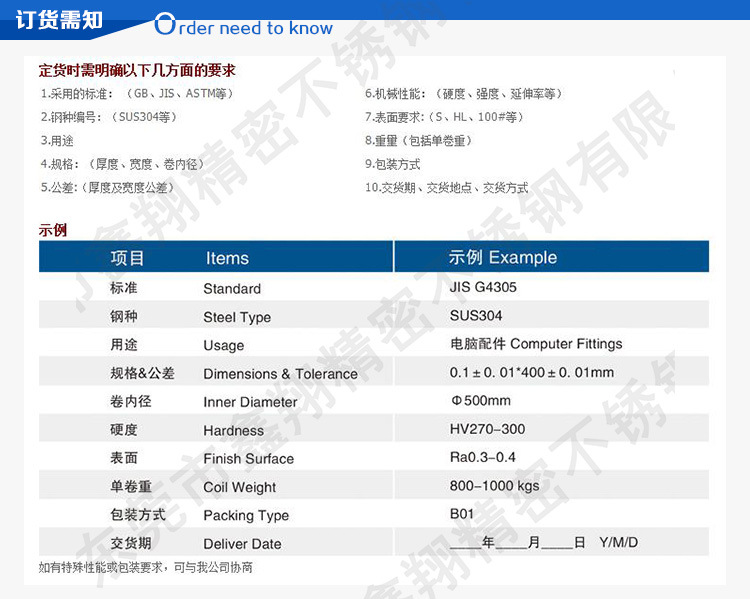Click the '标准' row label
Screen dimensions: 750x599
click(123, 288)
